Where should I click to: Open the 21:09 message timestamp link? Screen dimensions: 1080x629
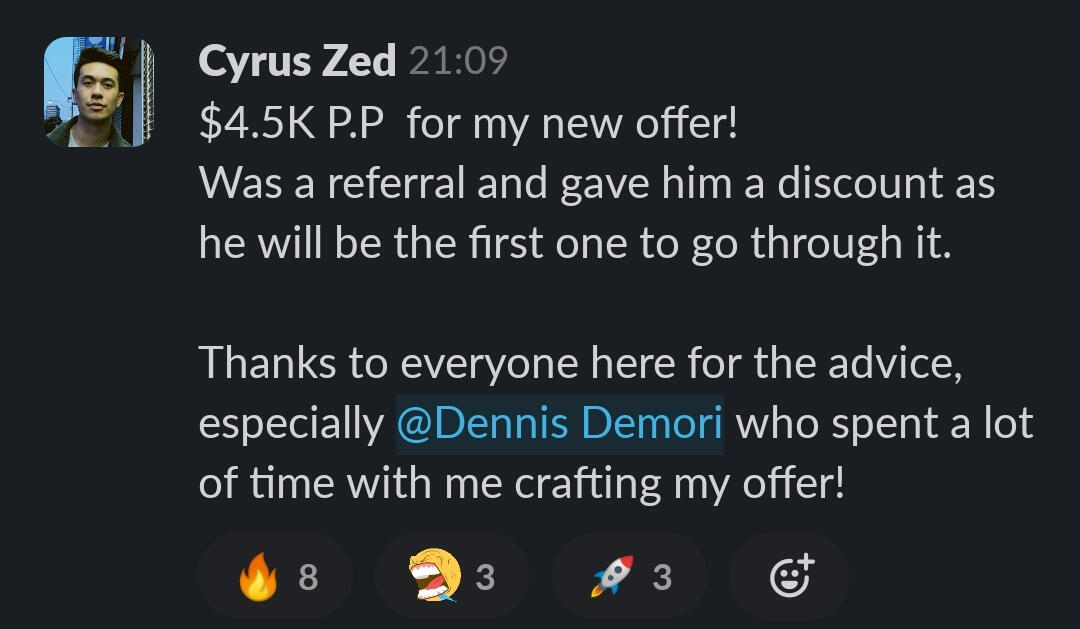pyautogui.click(x=458, y=61)
